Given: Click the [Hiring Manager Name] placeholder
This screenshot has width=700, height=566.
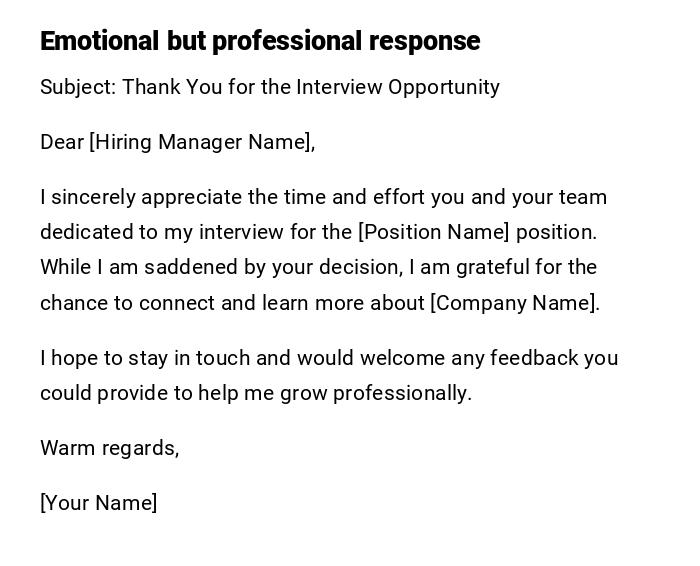Looking at the screenshot, I should [201, 142].
